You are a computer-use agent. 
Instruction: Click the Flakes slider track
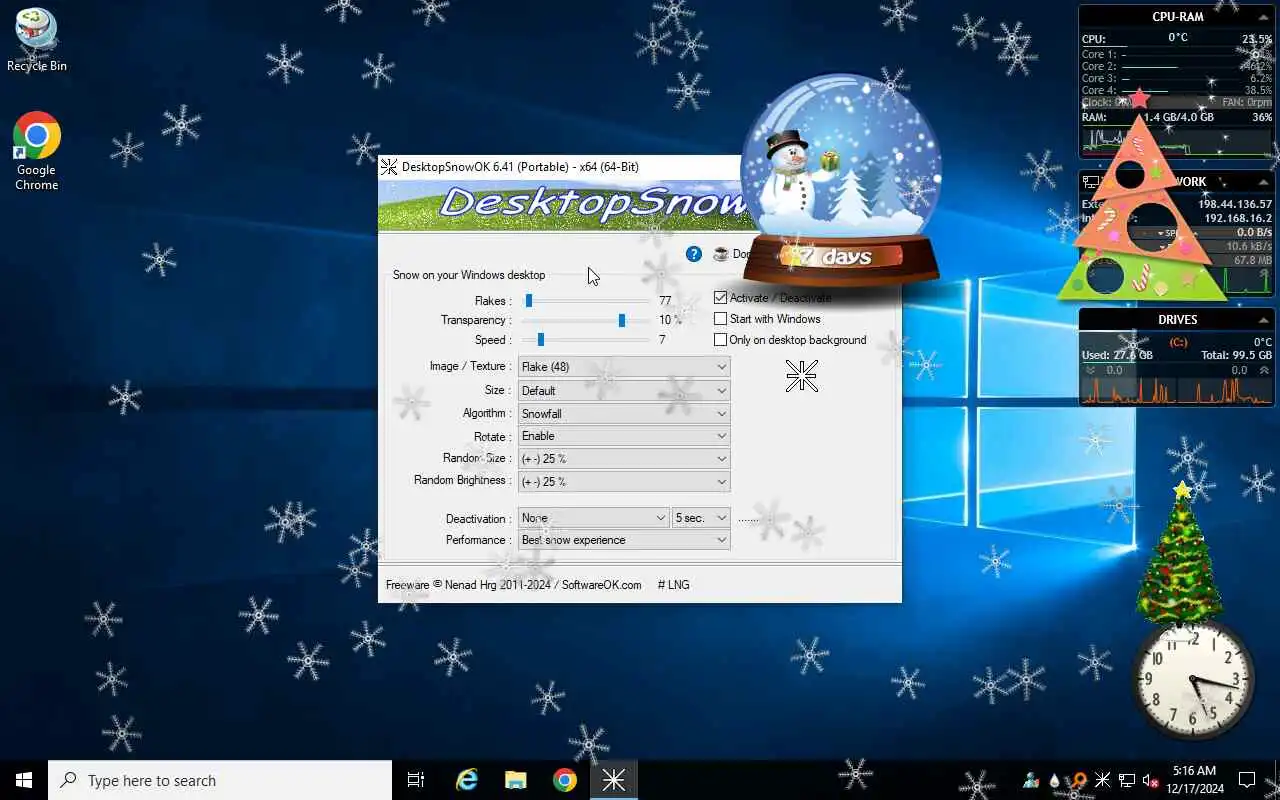tap(586, 300)
